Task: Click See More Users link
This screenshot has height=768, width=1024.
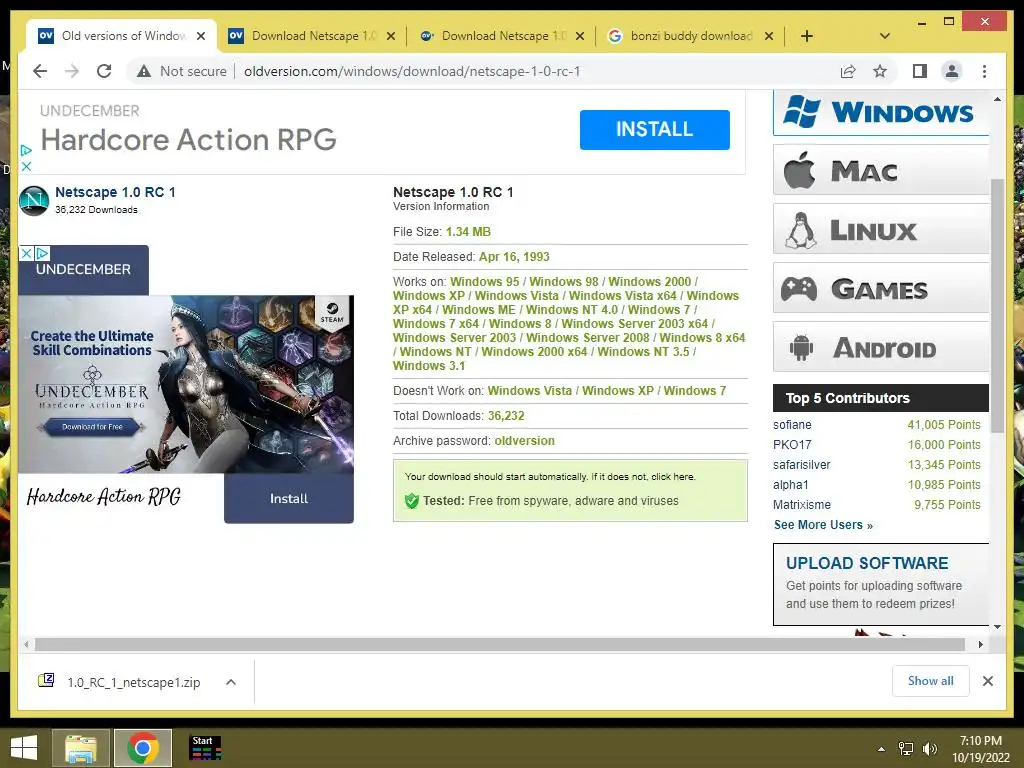Action: [x=823, y=525]
